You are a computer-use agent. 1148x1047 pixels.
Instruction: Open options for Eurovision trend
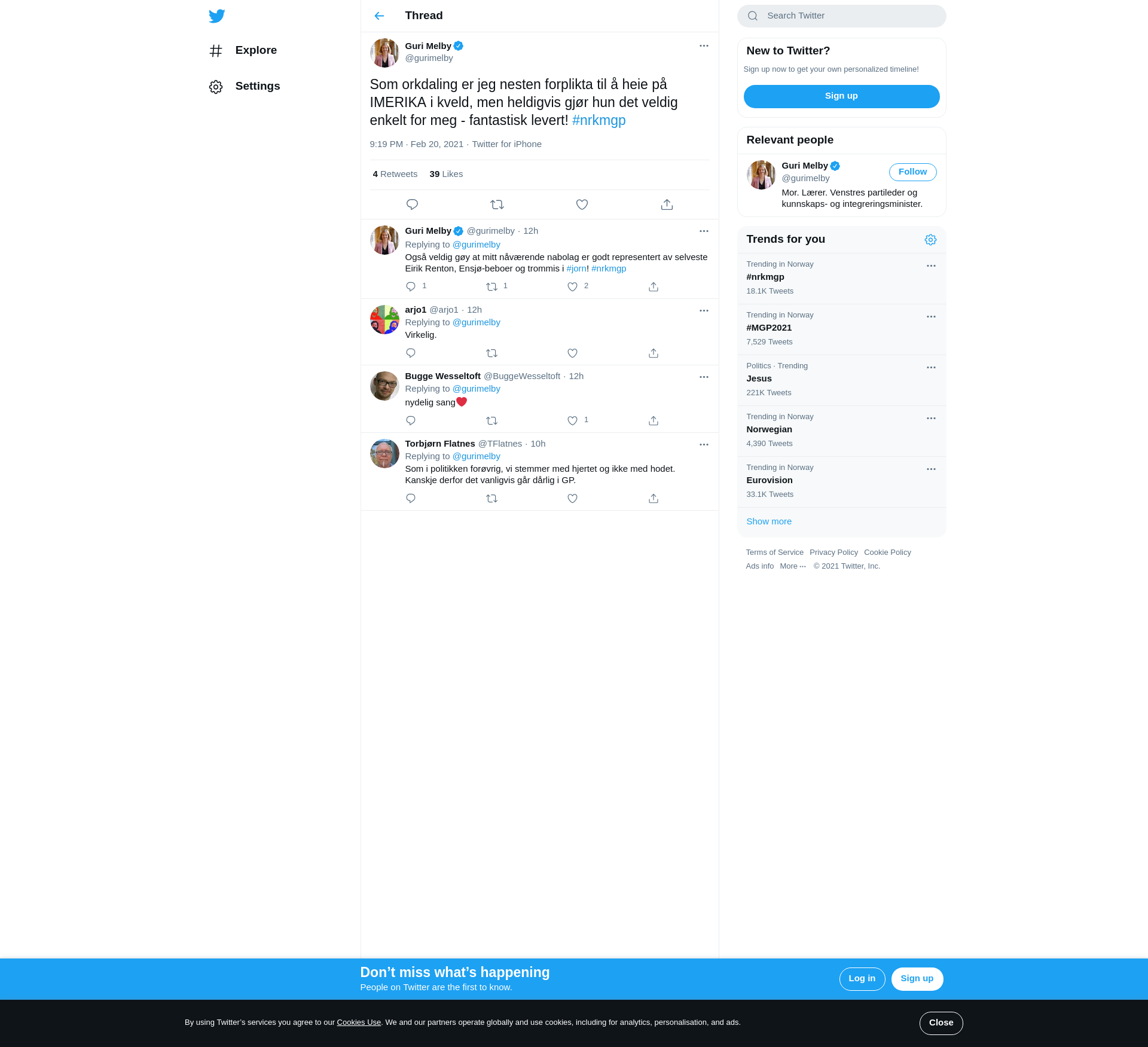pos(931,469)
